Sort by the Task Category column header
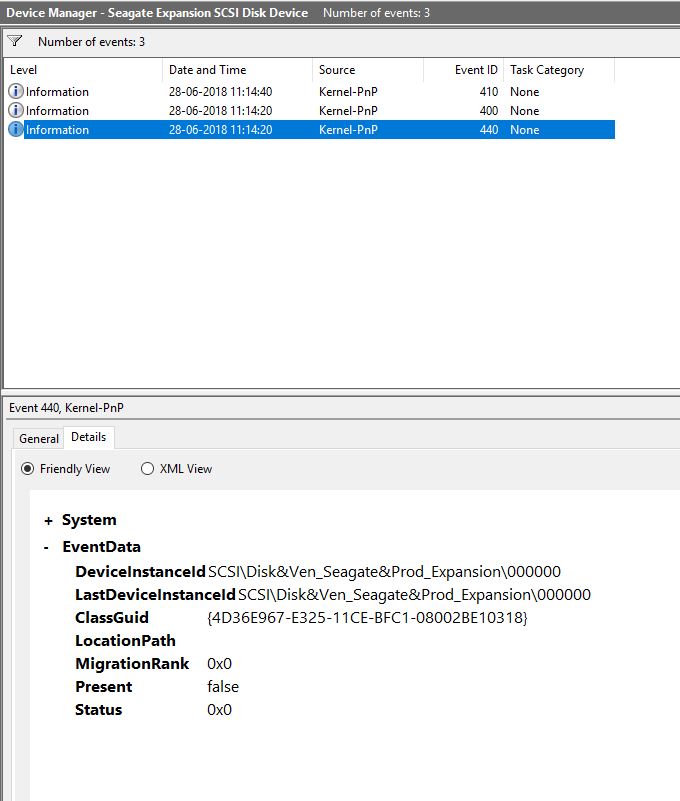The height and width of the screenshot is (801, 680). point(559,69)
